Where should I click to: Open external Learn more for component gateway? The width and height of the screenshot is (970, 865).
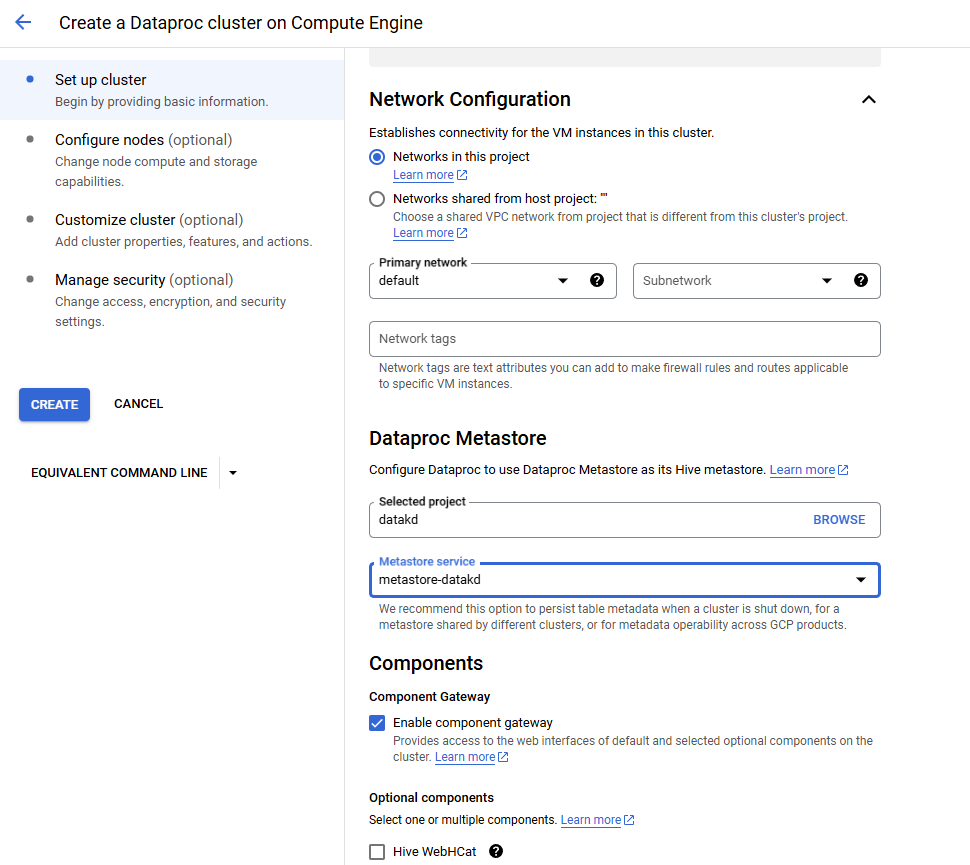[x=465, y=757]
